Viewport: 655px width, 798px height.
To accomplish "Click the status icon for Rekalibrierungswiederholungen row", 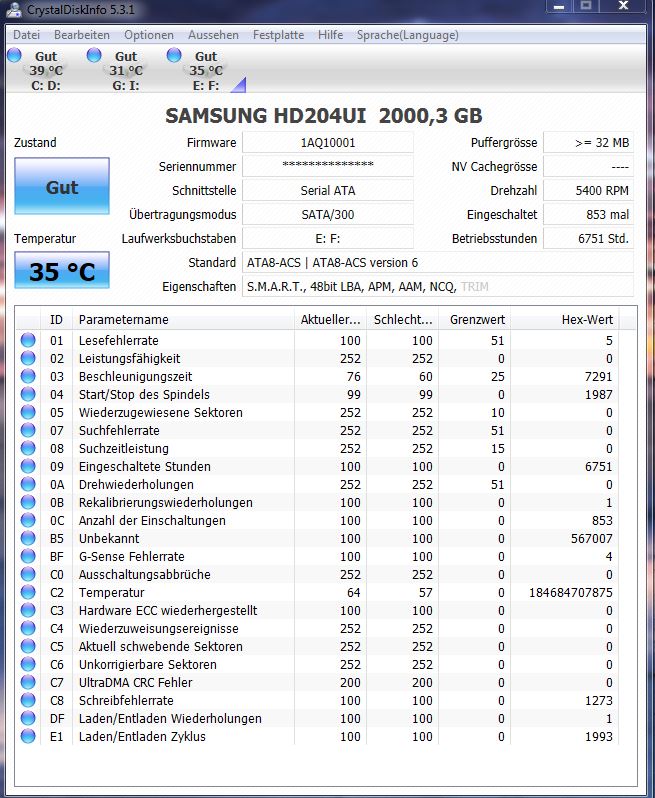I will pyautogui.click(x=28, y=502).
